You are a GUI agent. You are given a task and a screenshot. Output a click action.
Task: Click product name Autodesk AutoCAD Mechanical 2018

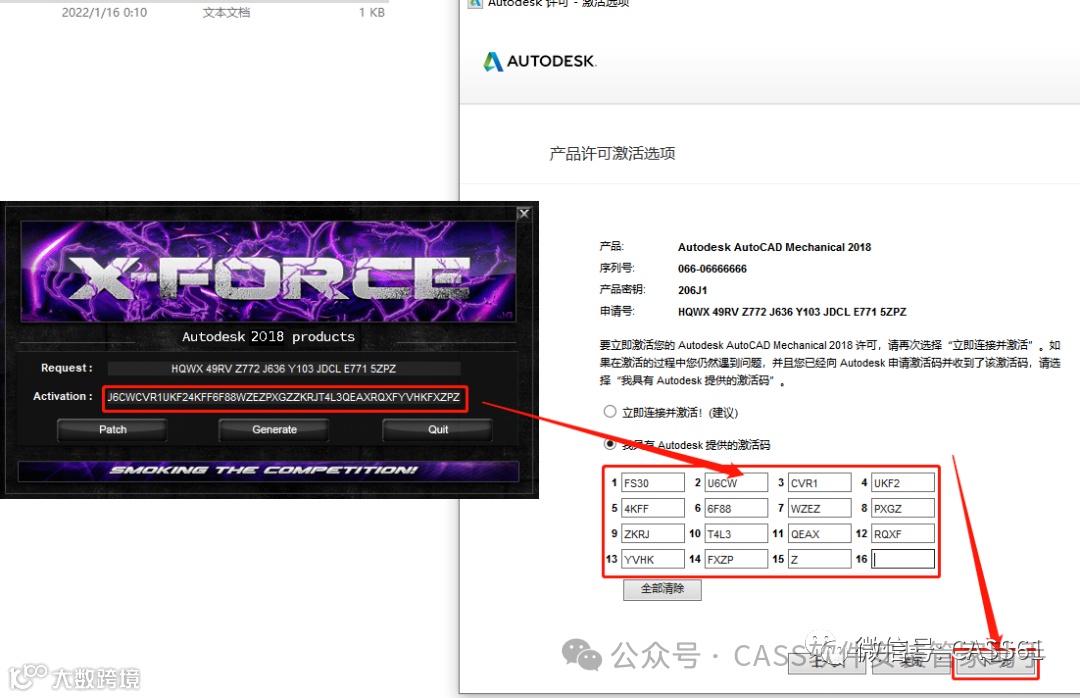click(x=774, y=247)
